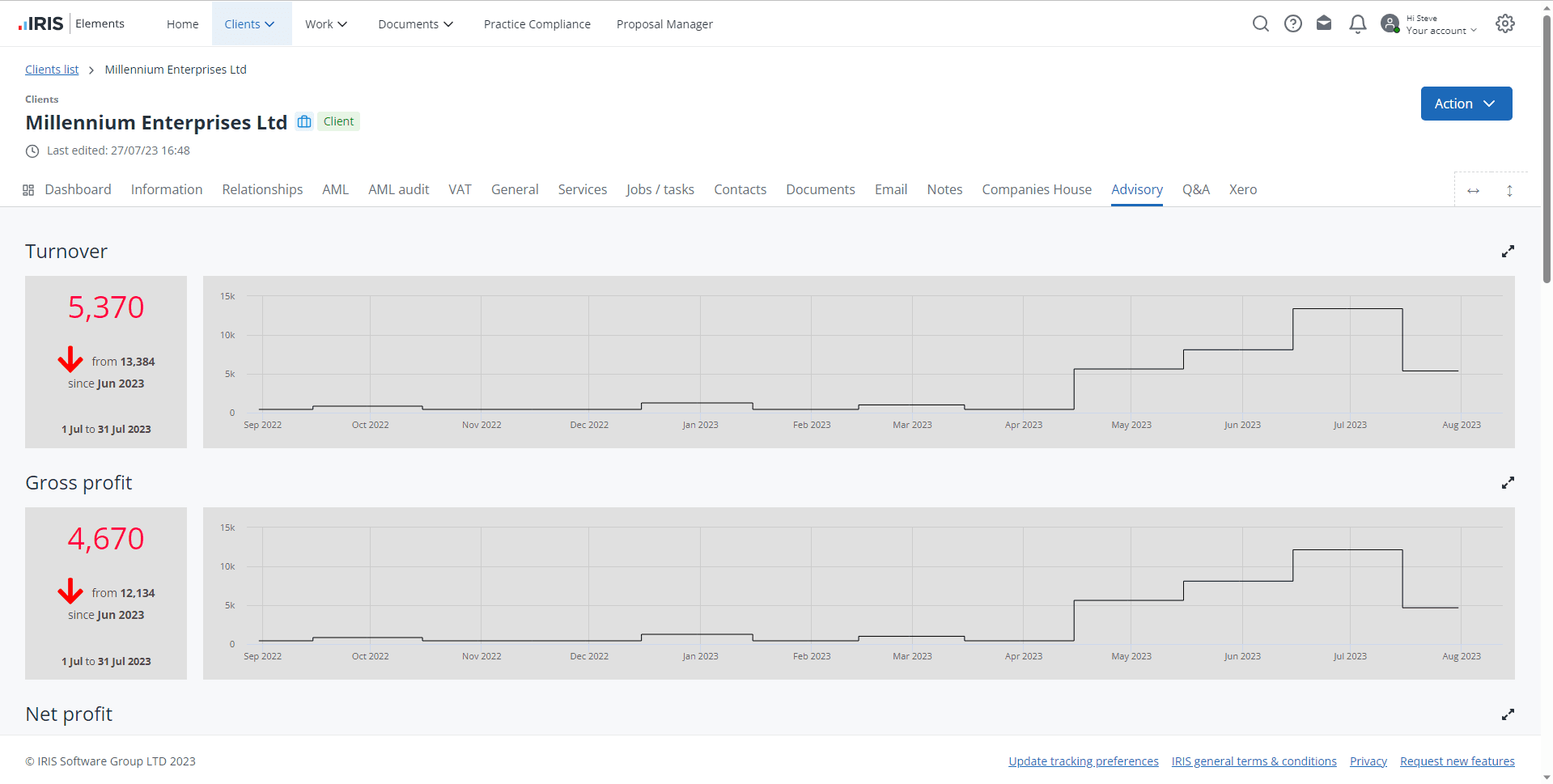The width and height of the screenshot is (1553, 784).
Task: Switch to the Jobs / tasks tab
Action: tap(660, 189)
